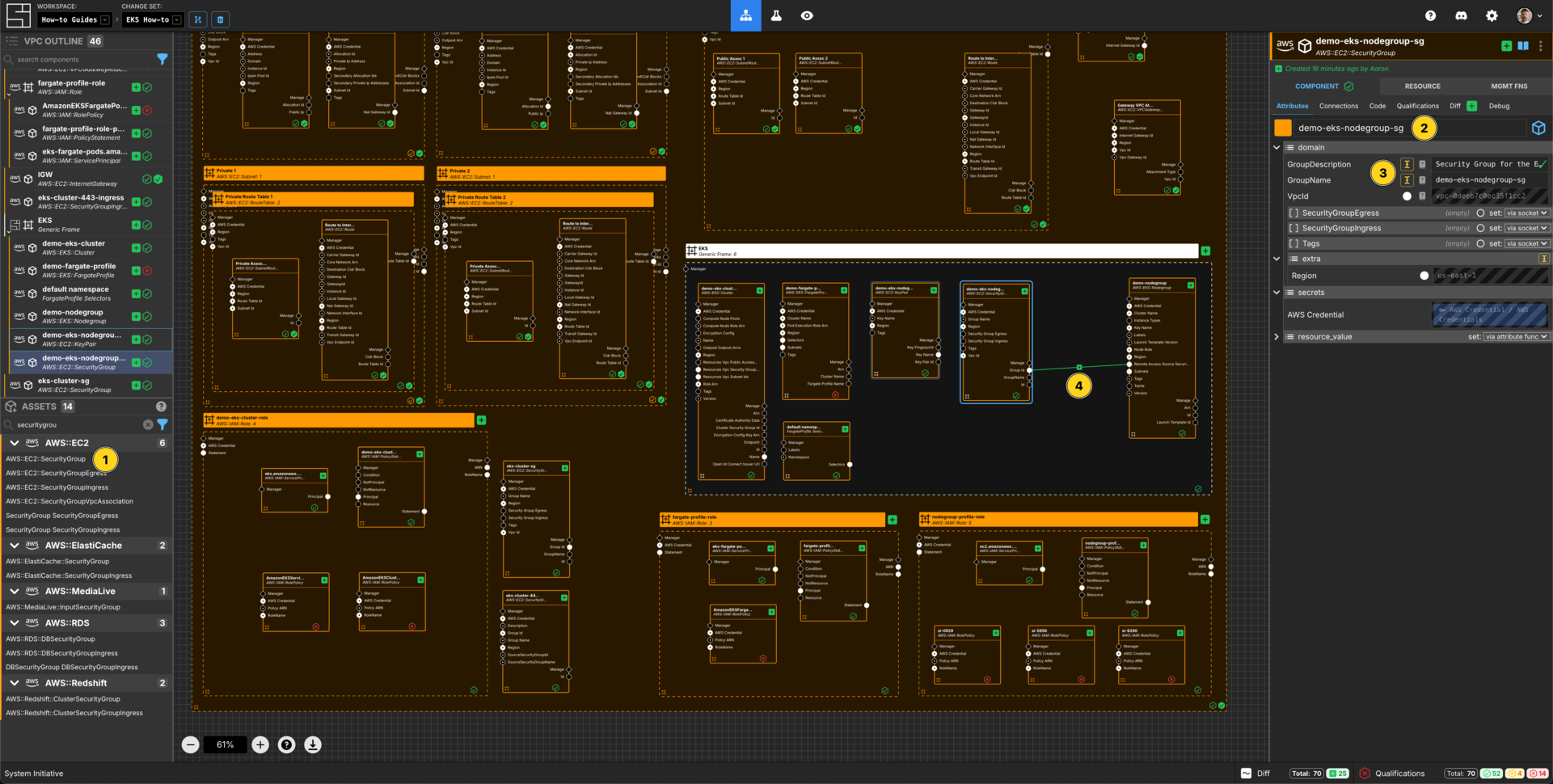1553x784 pixels.
Task: Click the red qualification icon on AmazonEKSFargatePo row
Action: (x=147, y=110)
